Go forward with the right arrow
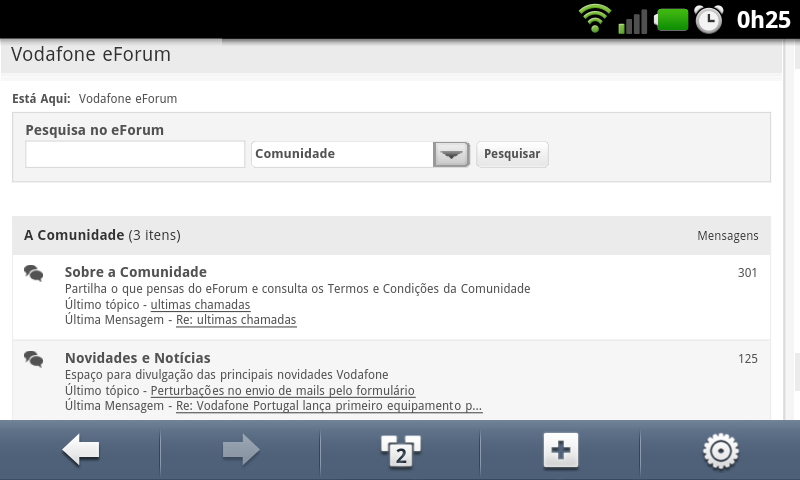 241,450
